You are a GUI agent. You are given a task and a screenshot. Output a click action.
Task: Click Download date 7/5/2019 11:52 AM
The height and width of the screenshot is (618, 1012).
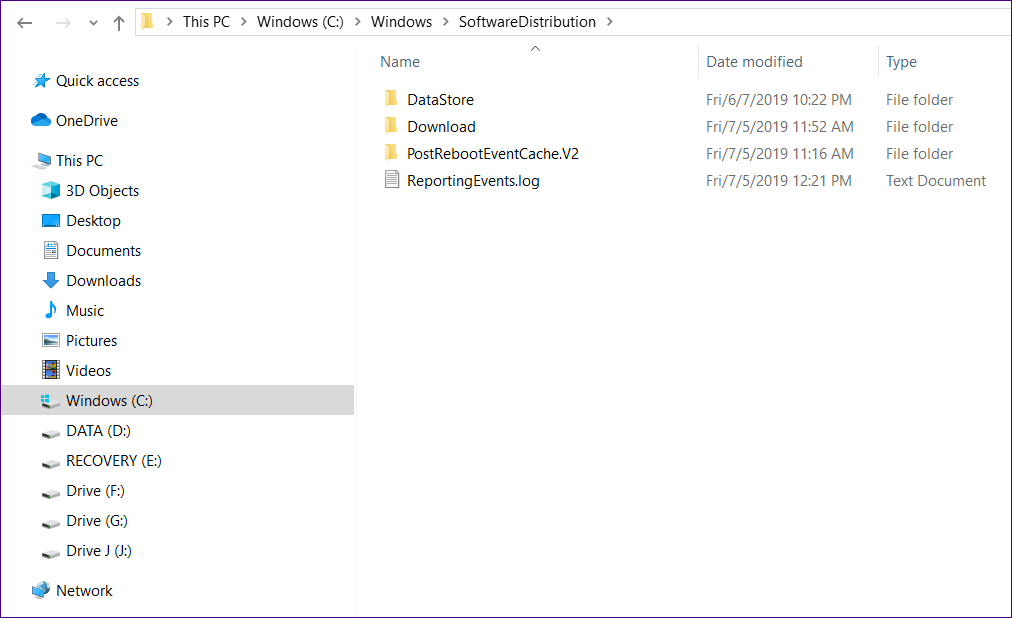pos(780,127)
